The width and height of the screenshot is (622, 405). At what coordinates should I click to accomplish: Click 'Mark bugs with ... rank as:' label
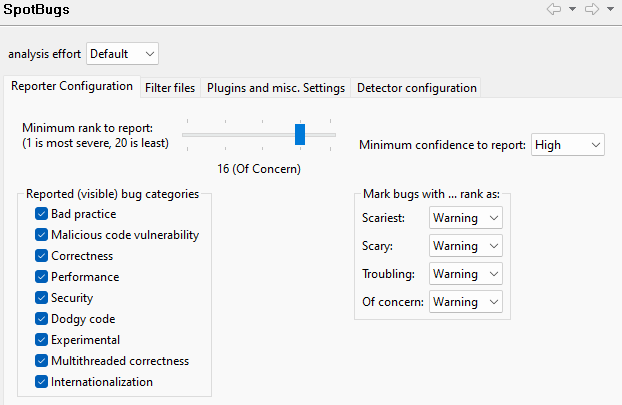click(431, 194)
